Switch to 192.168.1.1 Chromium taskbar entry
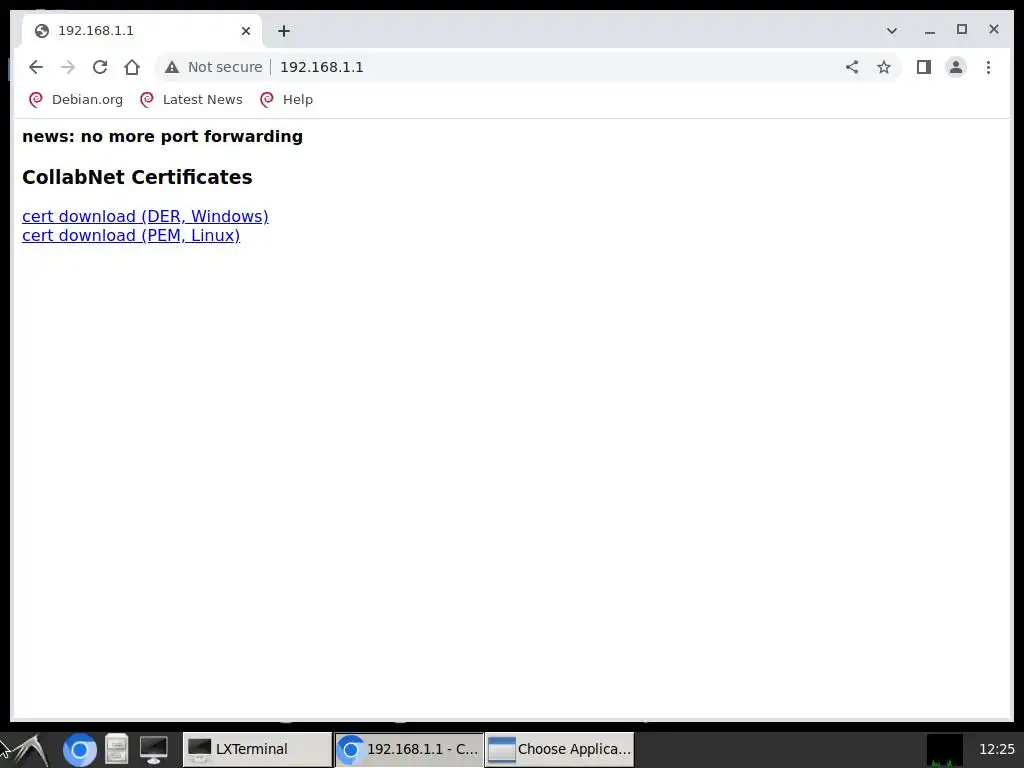 tap(409, 749)
